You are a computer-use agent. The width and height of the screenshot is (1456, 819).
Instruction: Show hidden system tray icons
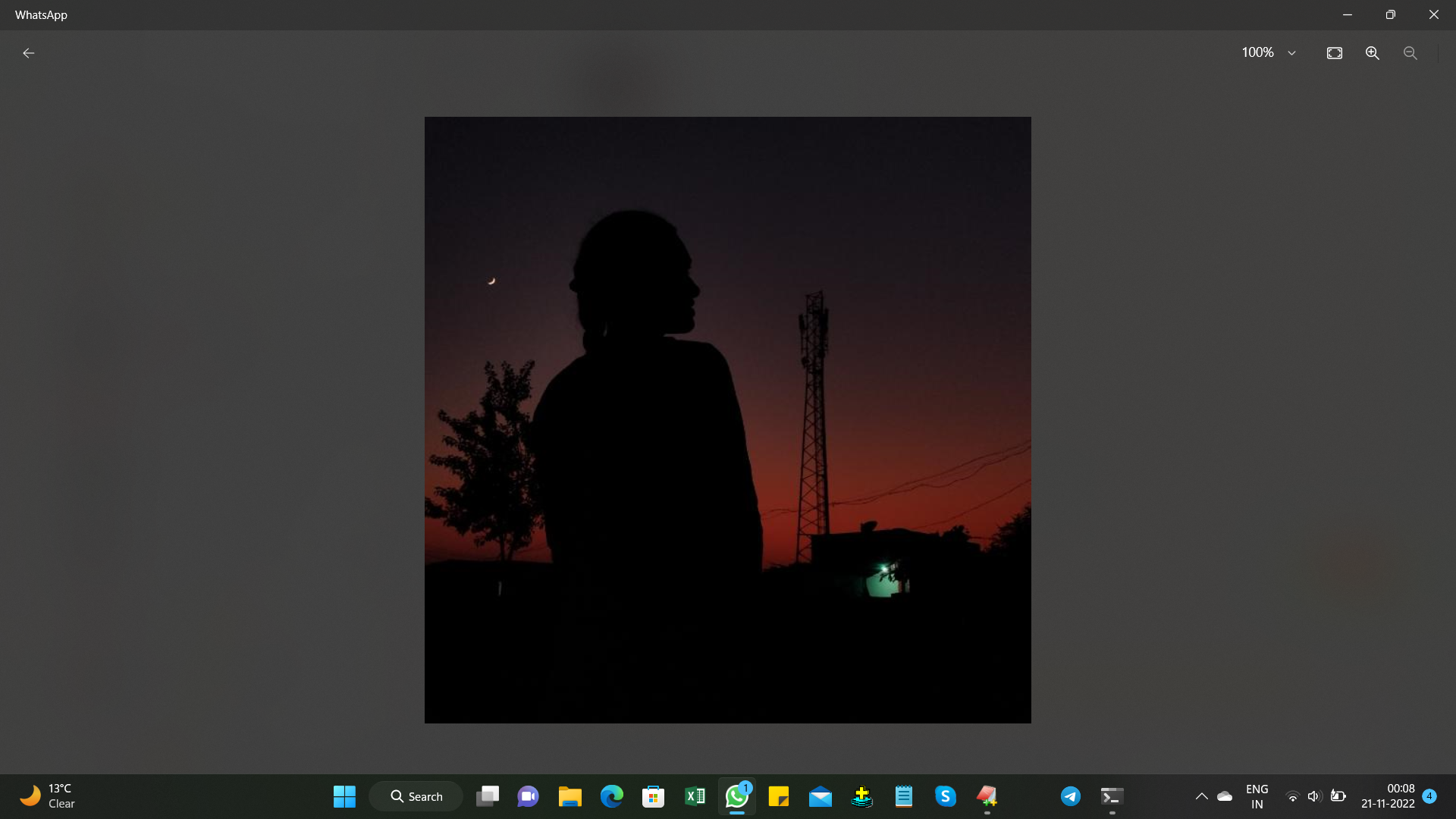[1202, 796]
